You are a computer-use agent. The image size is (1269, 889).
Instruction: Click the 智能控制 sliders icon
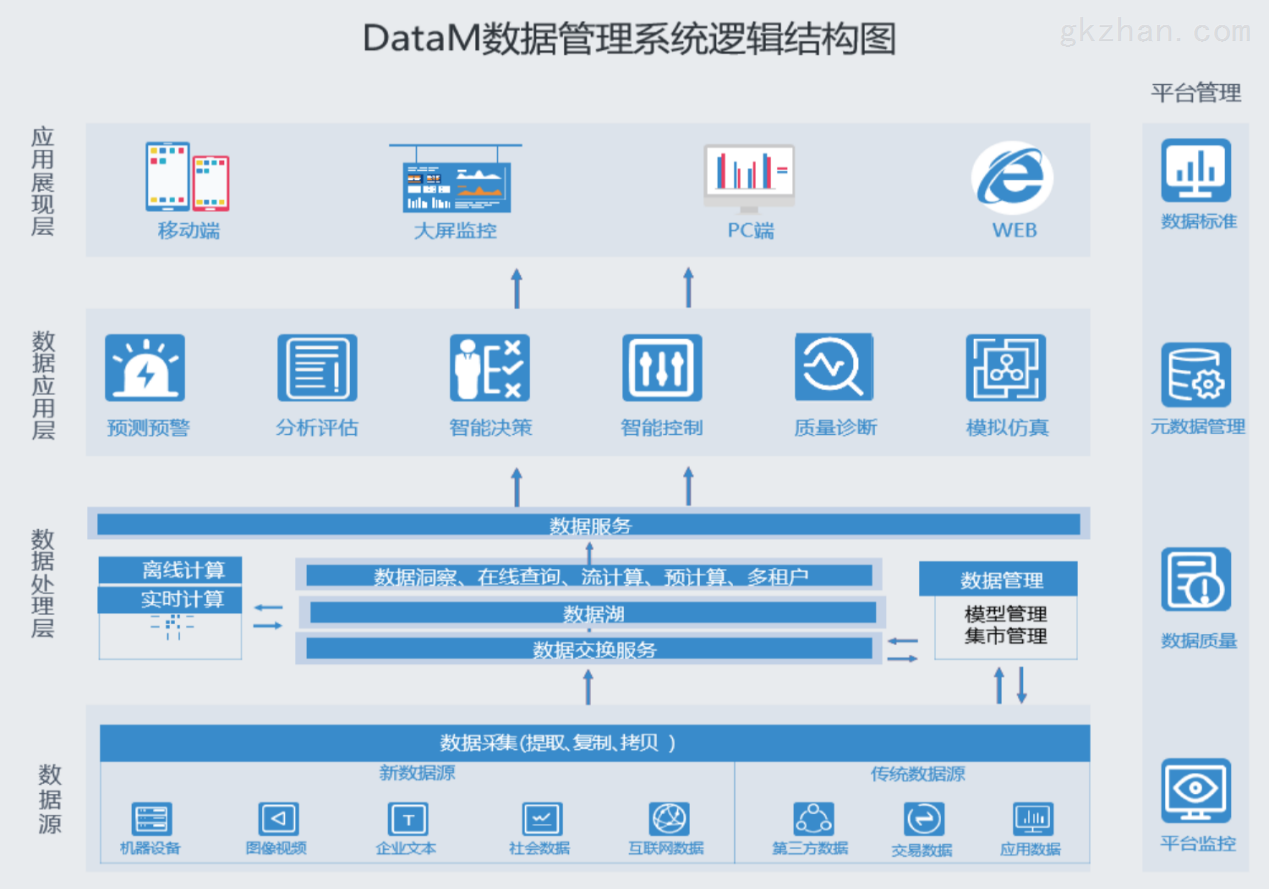[x=662, y=366]
